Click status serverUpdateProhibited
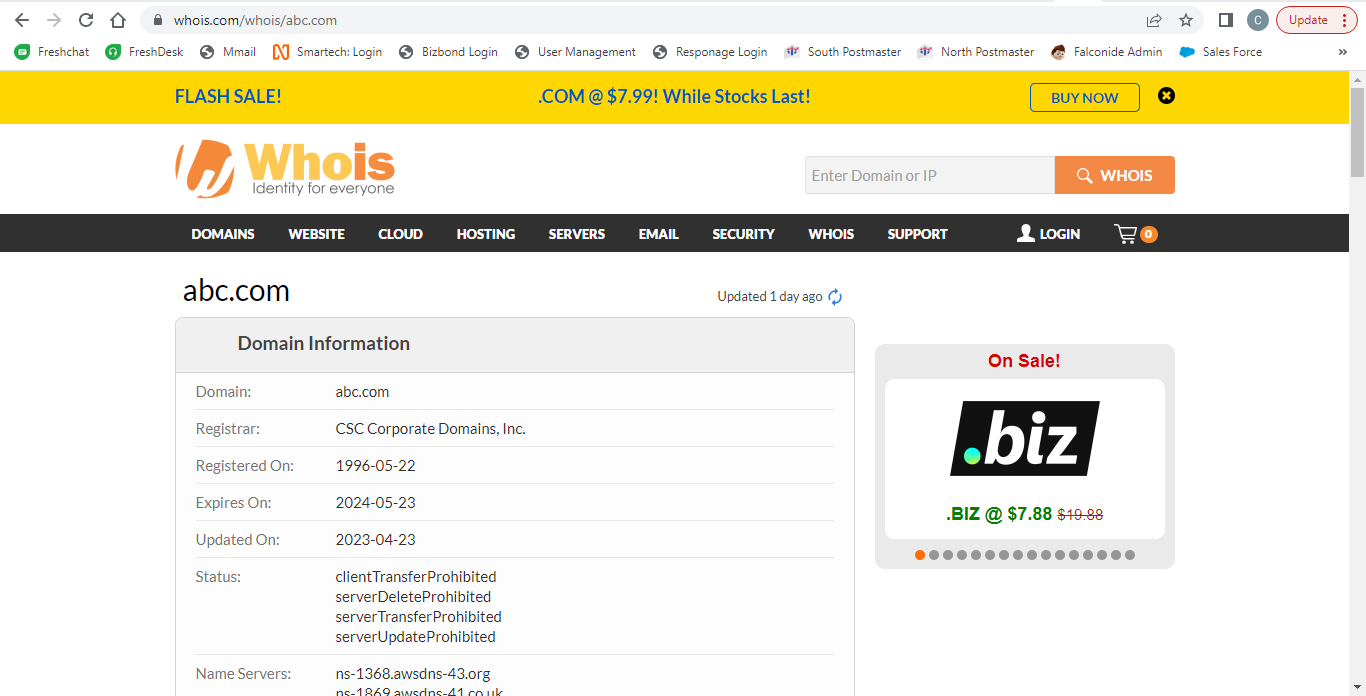 pos(416,637)
